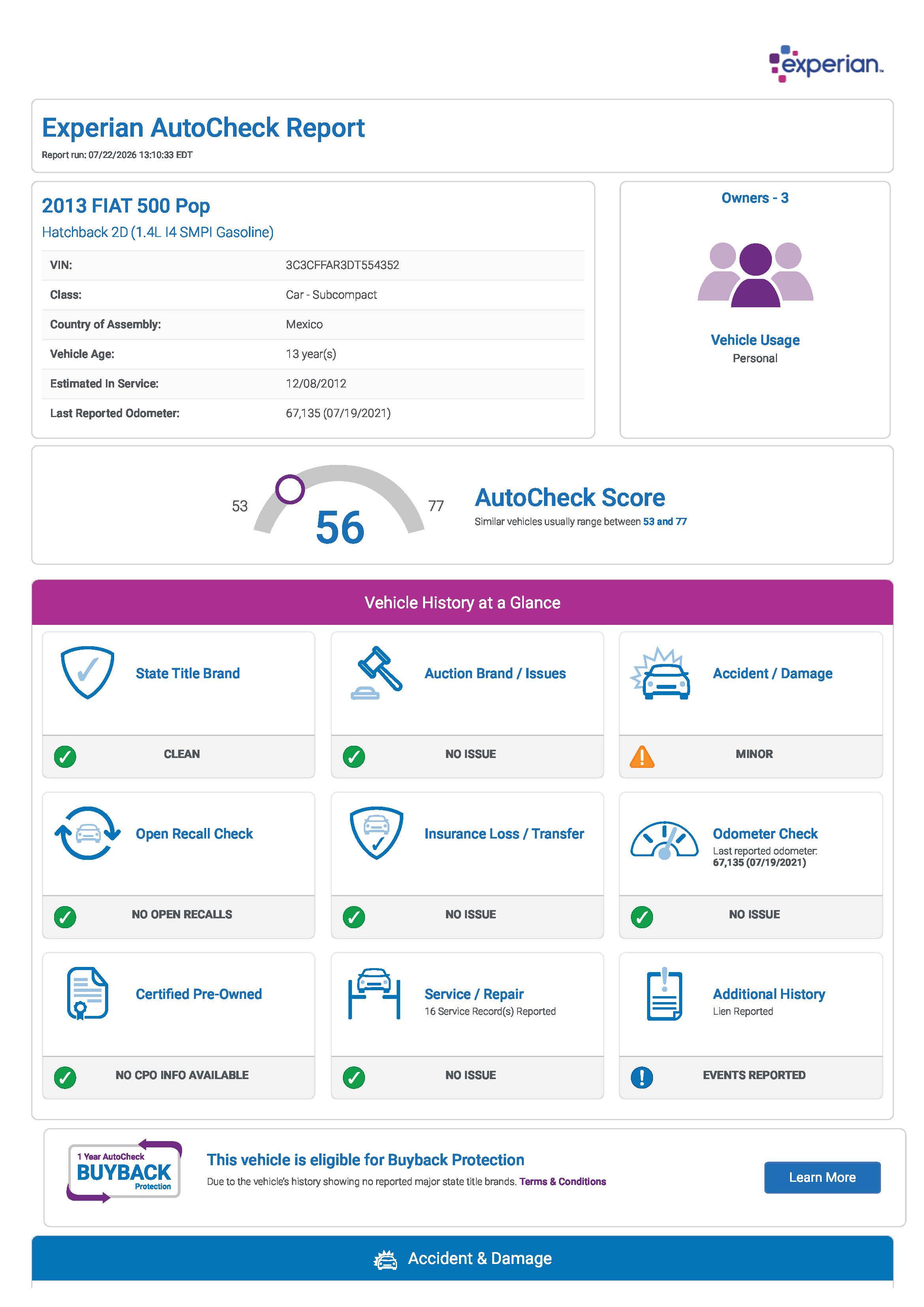Click the Service / Repair lift icon
This screenshot has height=1307, width=924.
click(374, 993)
